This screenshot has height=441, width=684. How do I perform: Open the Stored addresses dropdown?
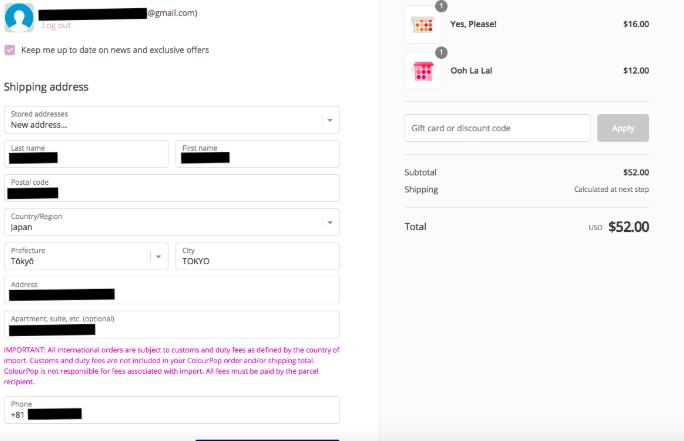[171, 120]
